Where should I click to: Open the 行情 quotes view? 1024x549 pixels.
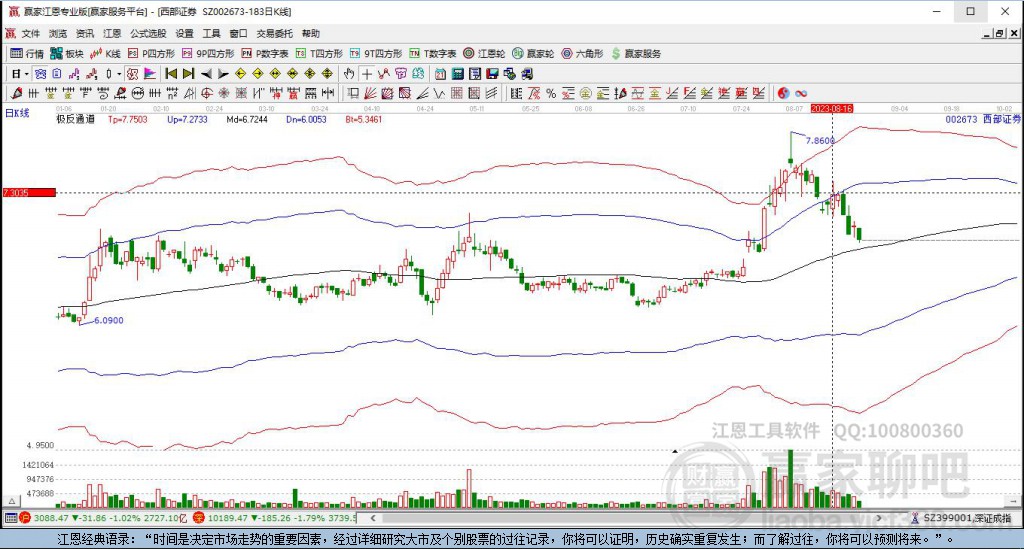(x=27, y=54)
